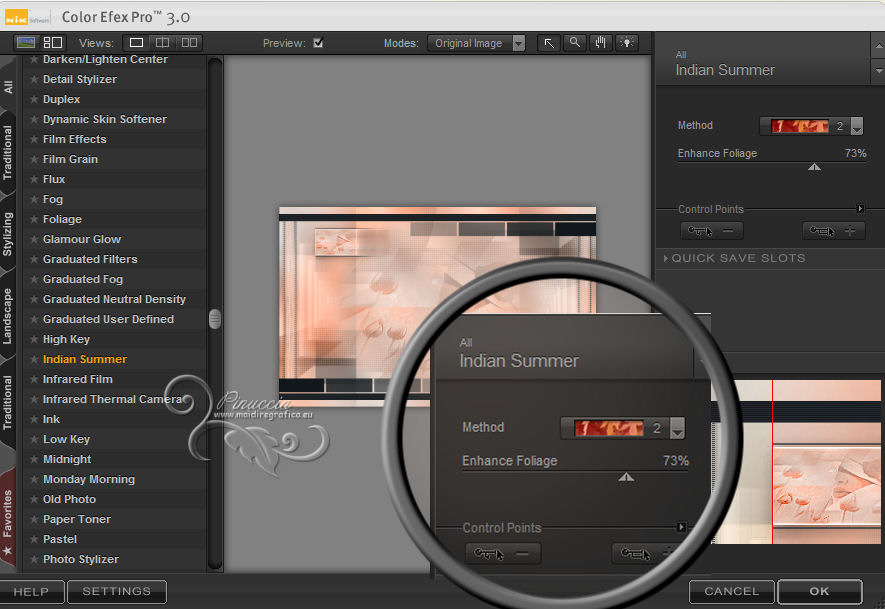
Task: Toggle favorite star for Indian Summer
Action: pos(34,359)
